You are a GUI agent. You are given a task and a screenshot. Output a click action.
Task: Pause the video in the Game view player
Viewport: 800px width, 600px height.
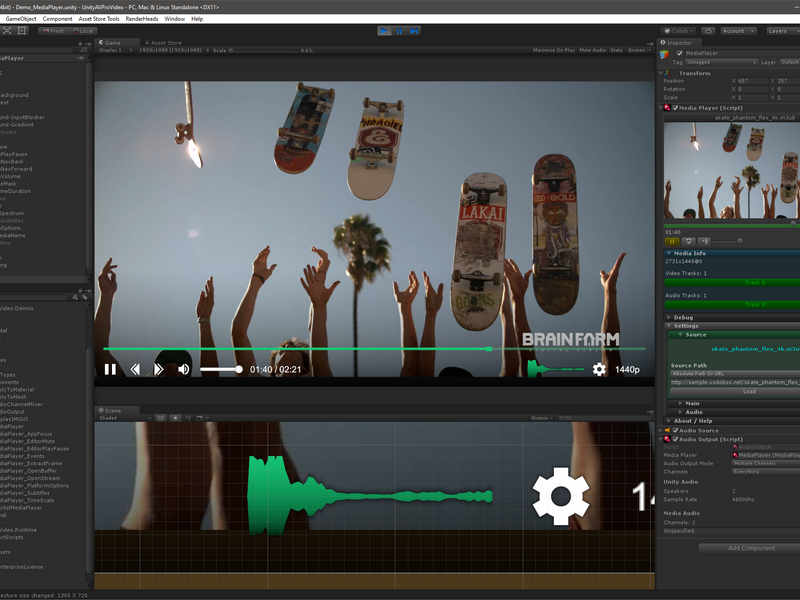110,369
